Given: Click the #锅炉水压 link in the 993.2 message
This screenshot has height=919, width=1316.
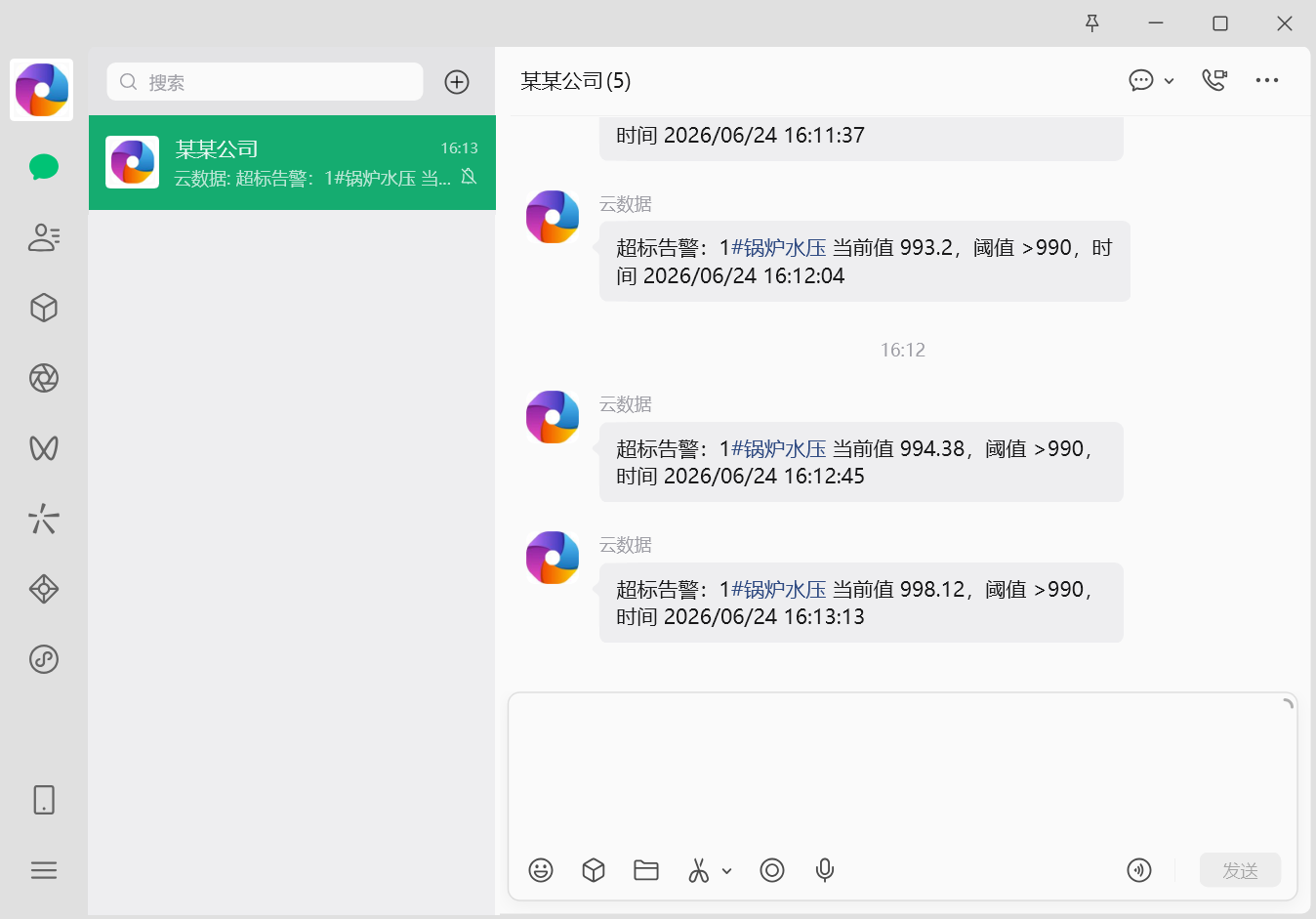Looking at the screenshot, I should pos(779,248).
